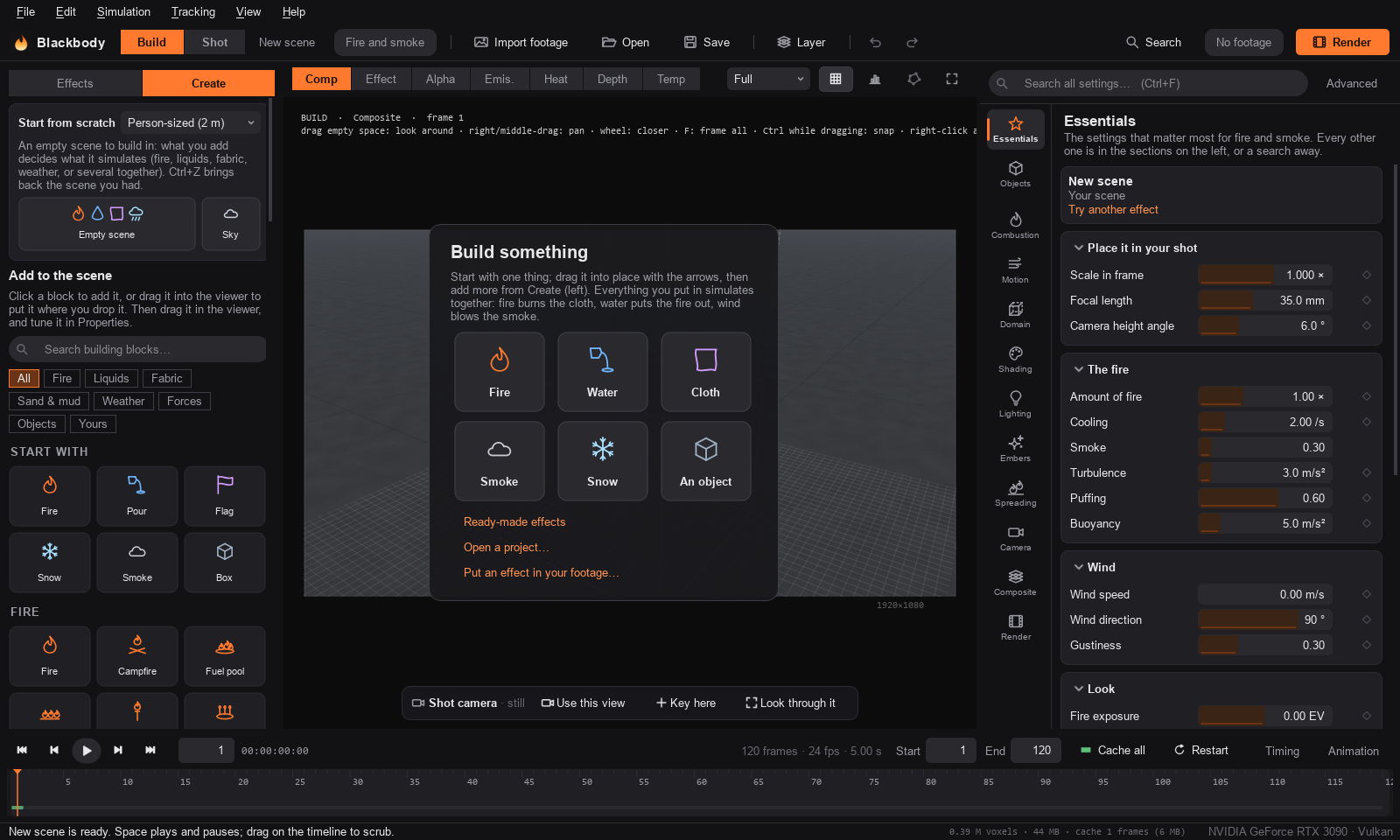The height and width of the screenshot is (840, 1400).
Task: Toggle keyframe diamond for Focal length
Action: tap(1367, 300)
